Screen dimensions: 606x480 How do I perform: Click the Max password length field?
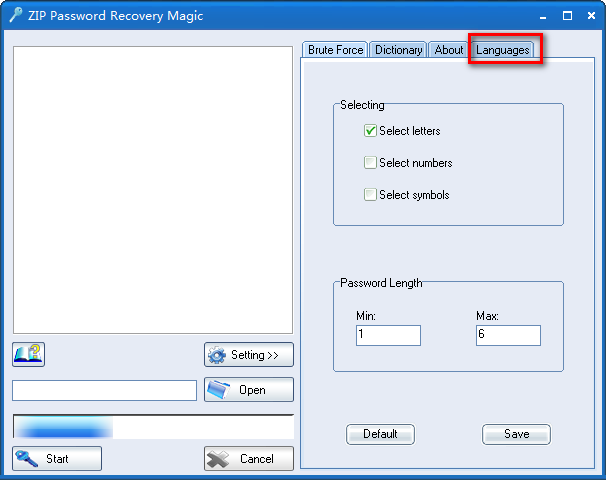(x=508, y=335)
